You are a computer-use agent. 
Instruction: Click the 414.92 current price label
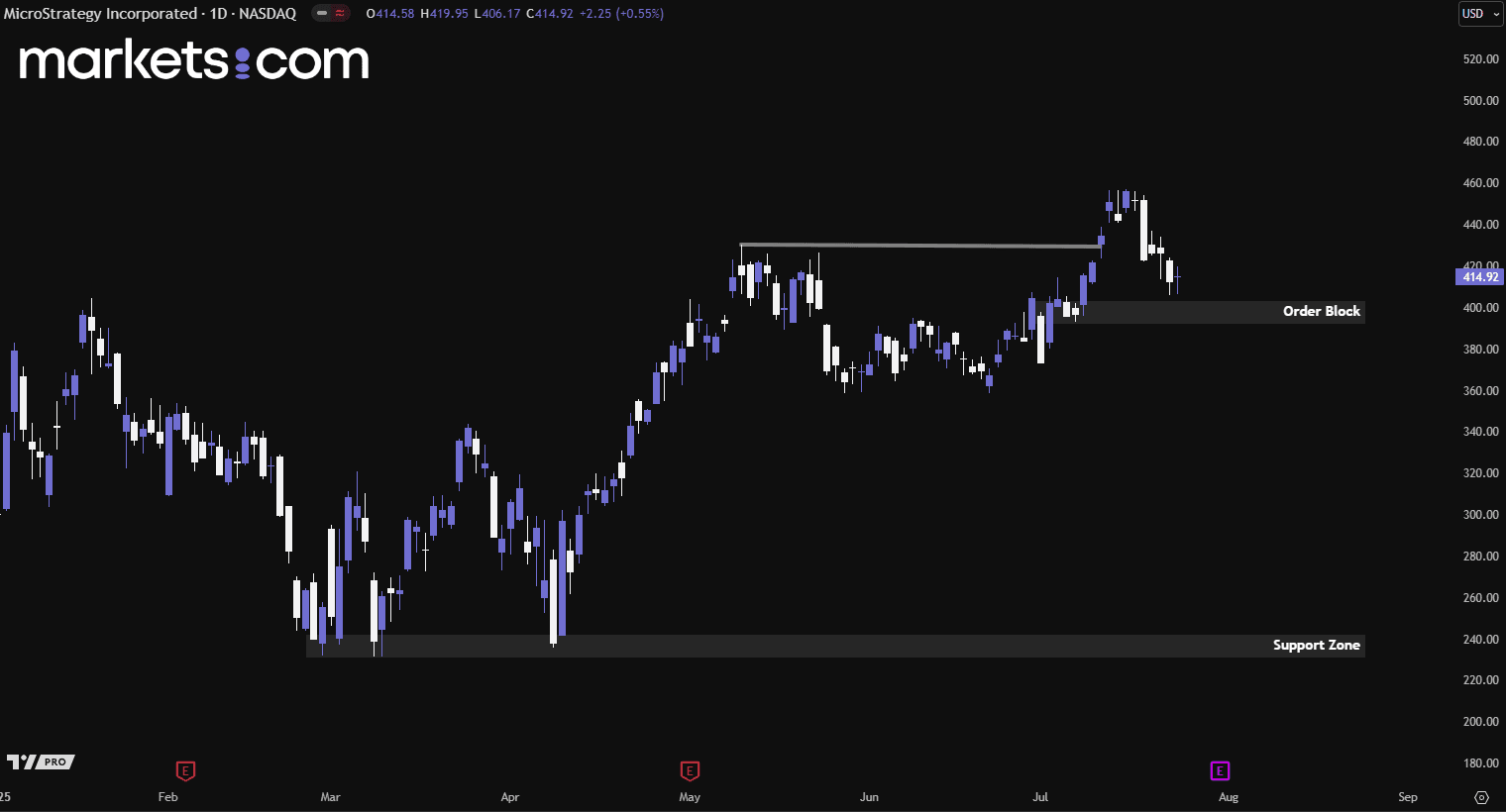coord(1480,277)
